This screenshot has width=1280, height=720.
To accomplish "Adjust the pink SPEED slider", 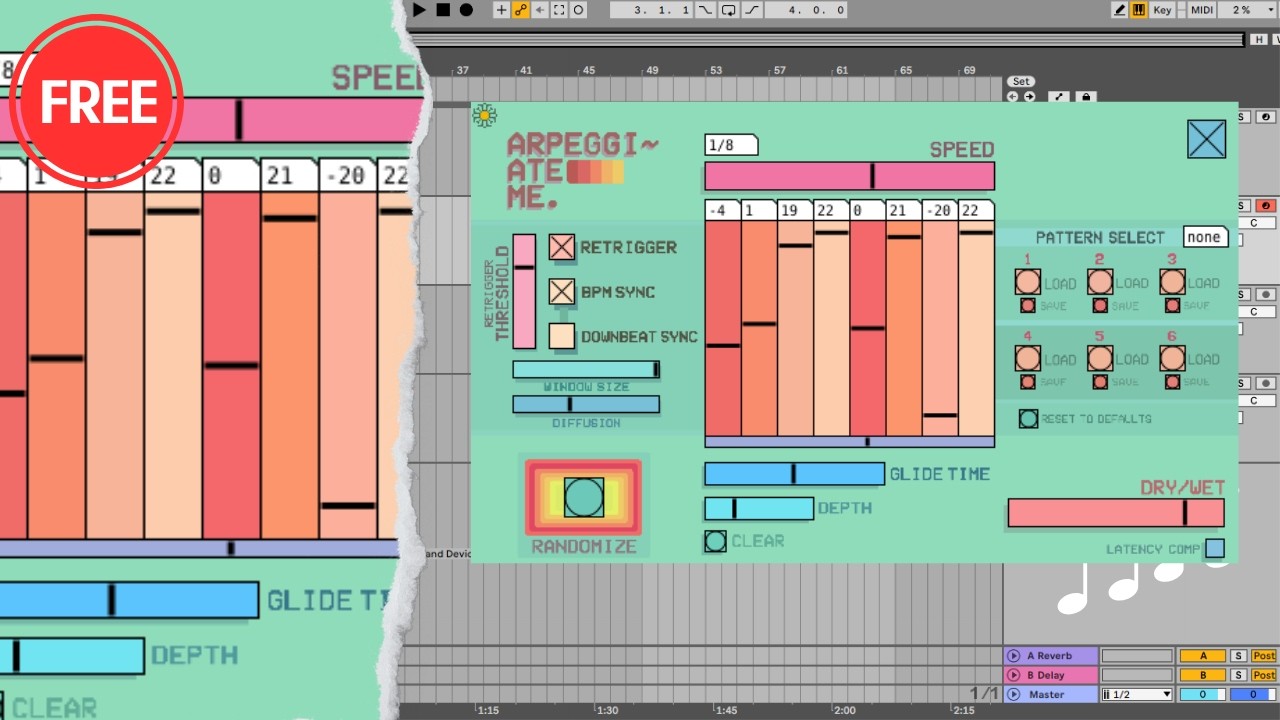I will (x=850, y=176).
